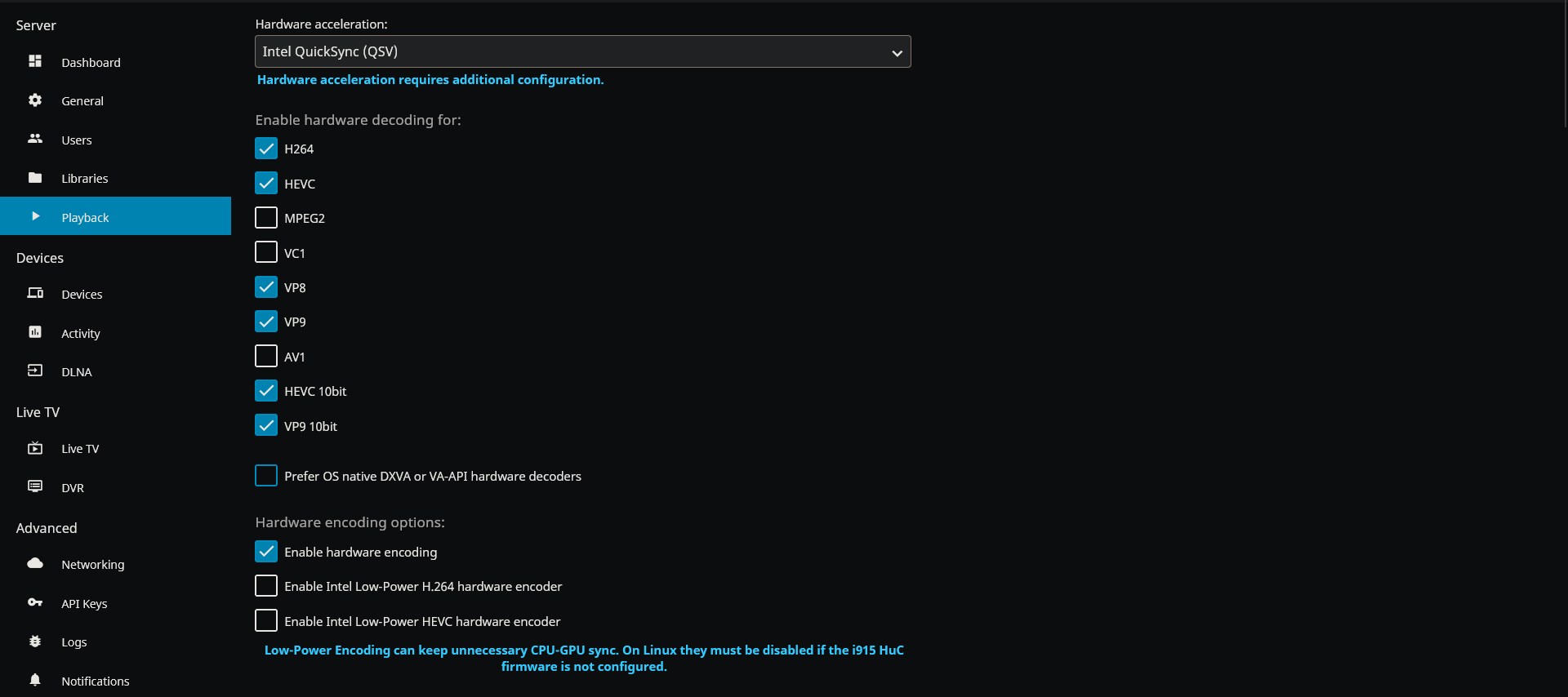Open General settings gear icon

(x=35, y=100)
